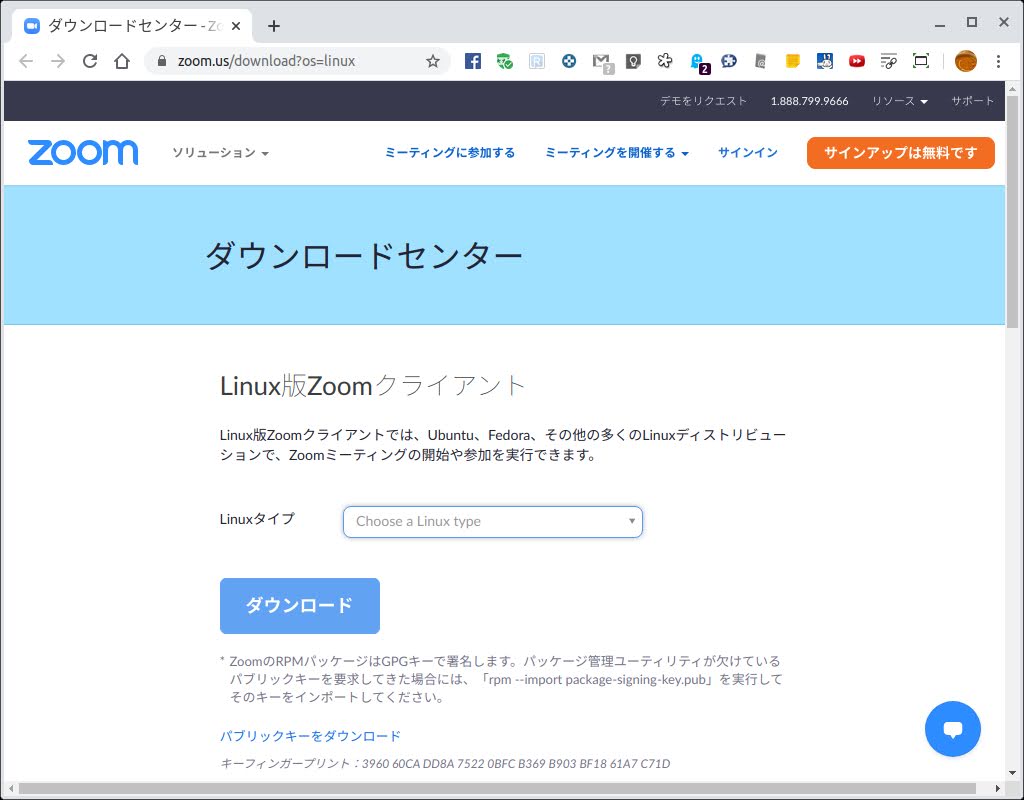Open a new browser tab
Viewport: 1024px width, 800px height.
coord(274,26)
